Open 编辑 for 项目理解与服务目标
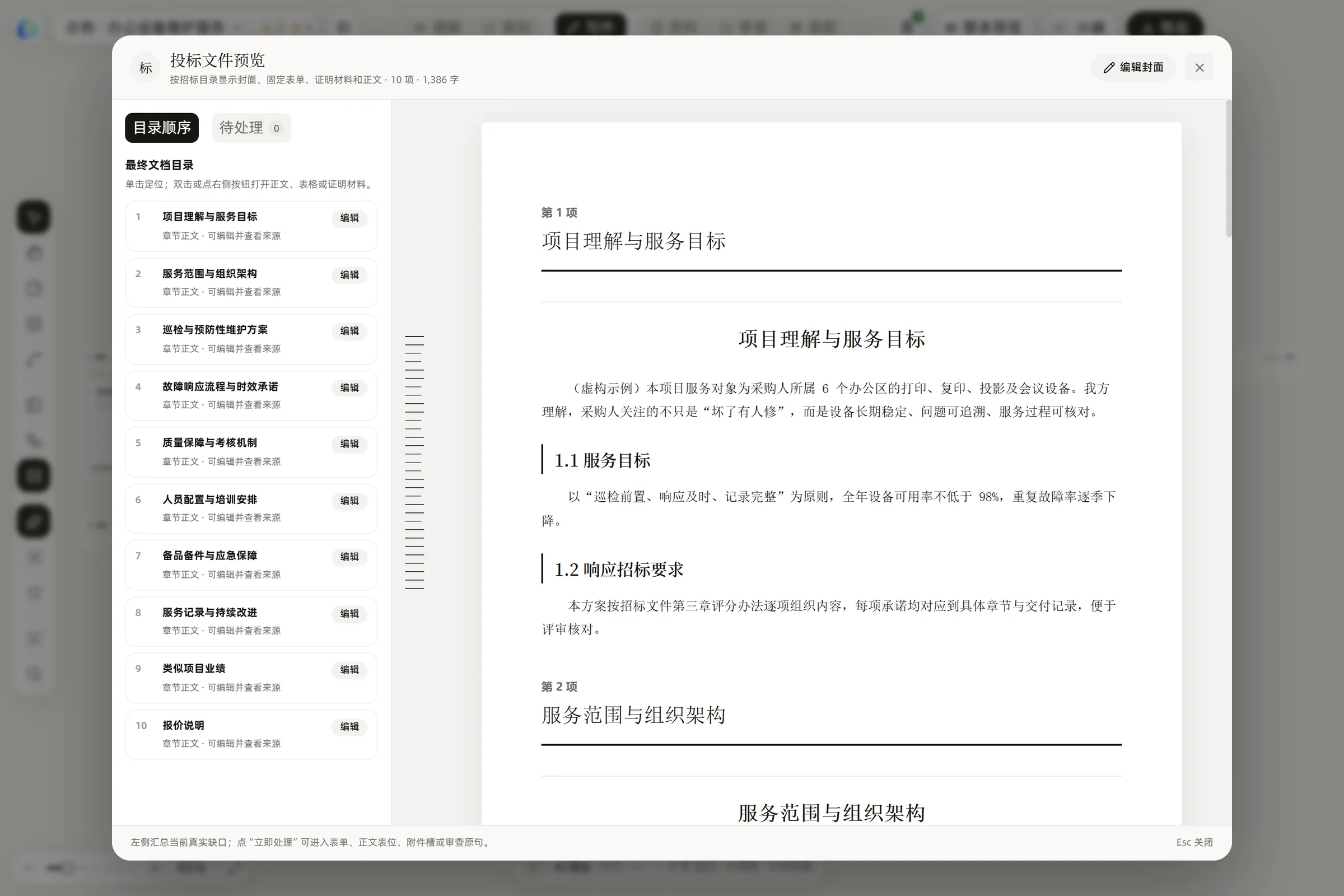The height and width of the screenshot is (896, 1344). [349, 218]
